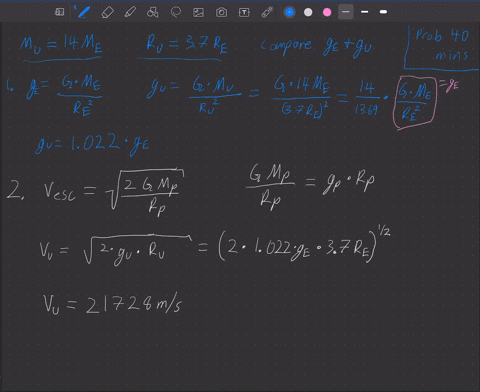Select the thinnest stroke width
480x392 pixels.
pyautogui.click(x=346, y=12)
